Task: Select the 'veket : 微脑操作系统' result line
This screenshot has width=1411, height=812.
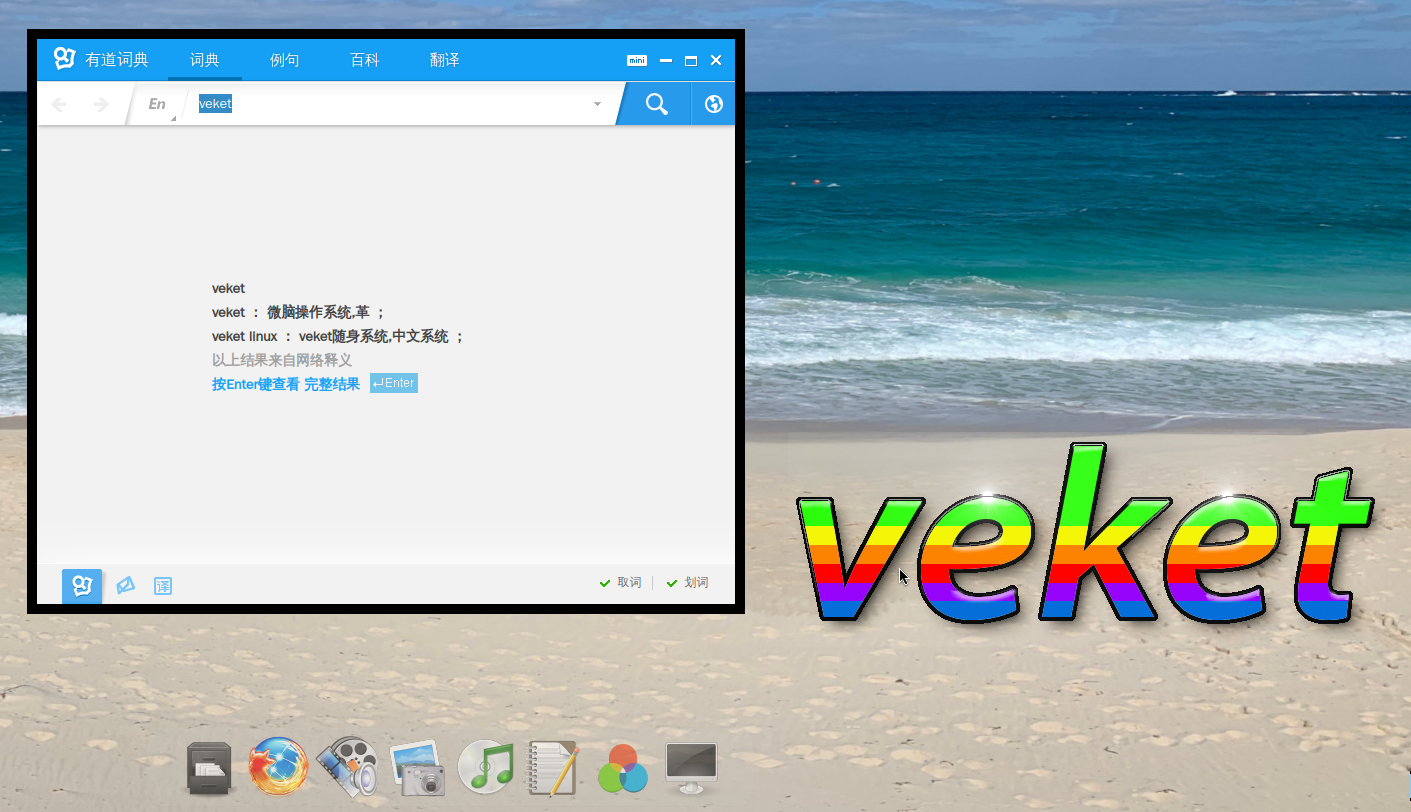Action: click(x=299, y=313)
